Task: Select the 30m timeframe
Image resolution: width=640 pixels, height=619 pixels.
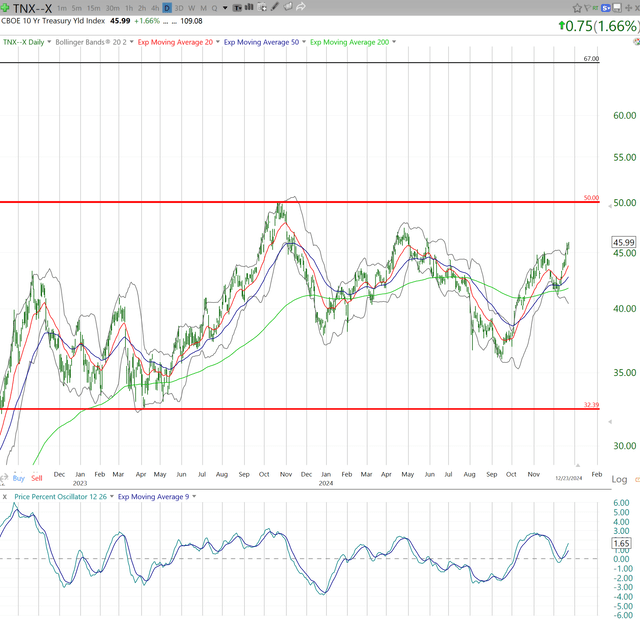Action: 113,8
